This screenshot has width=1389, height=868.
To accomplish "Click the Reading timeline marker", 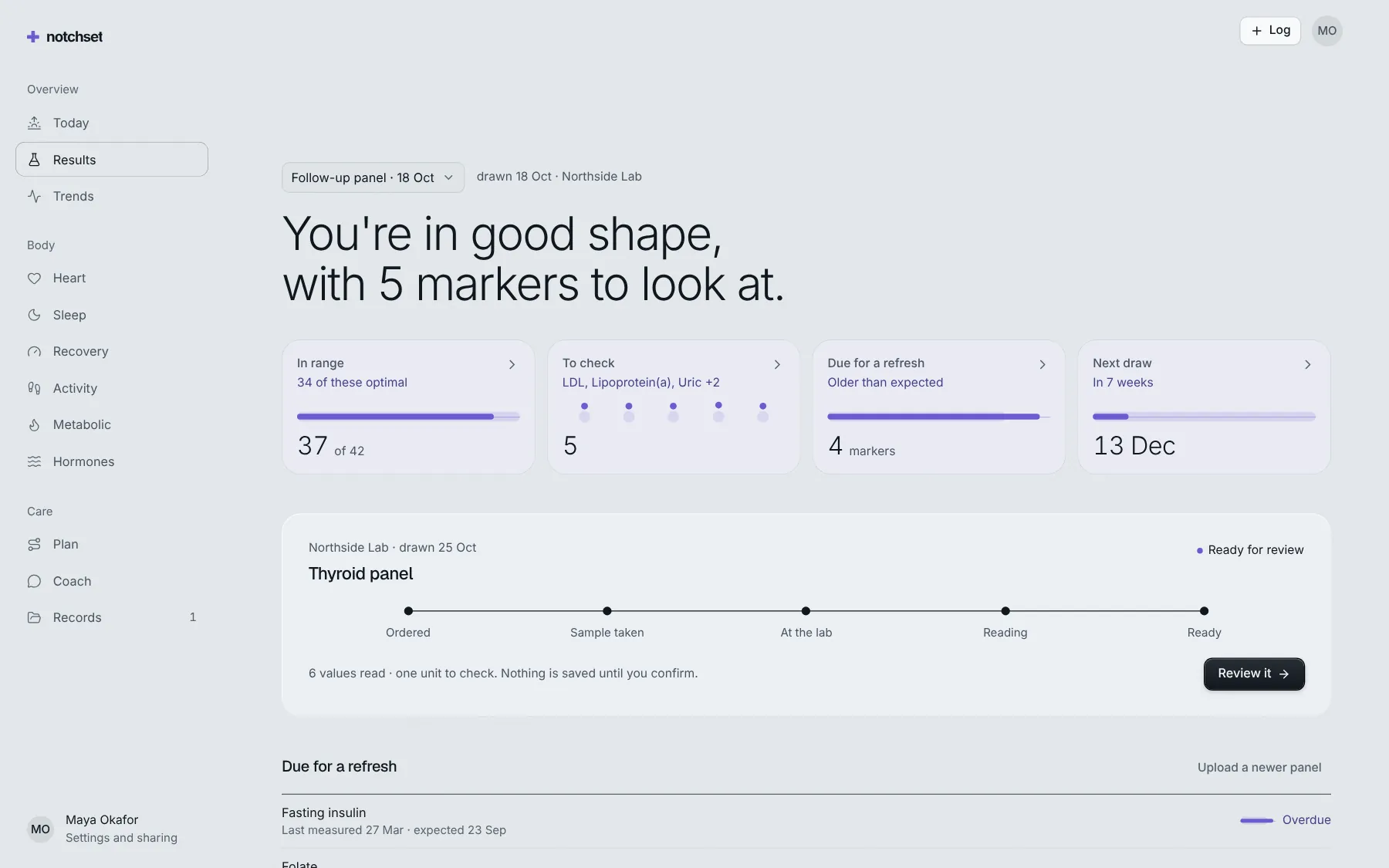I will coord(1005,611).
